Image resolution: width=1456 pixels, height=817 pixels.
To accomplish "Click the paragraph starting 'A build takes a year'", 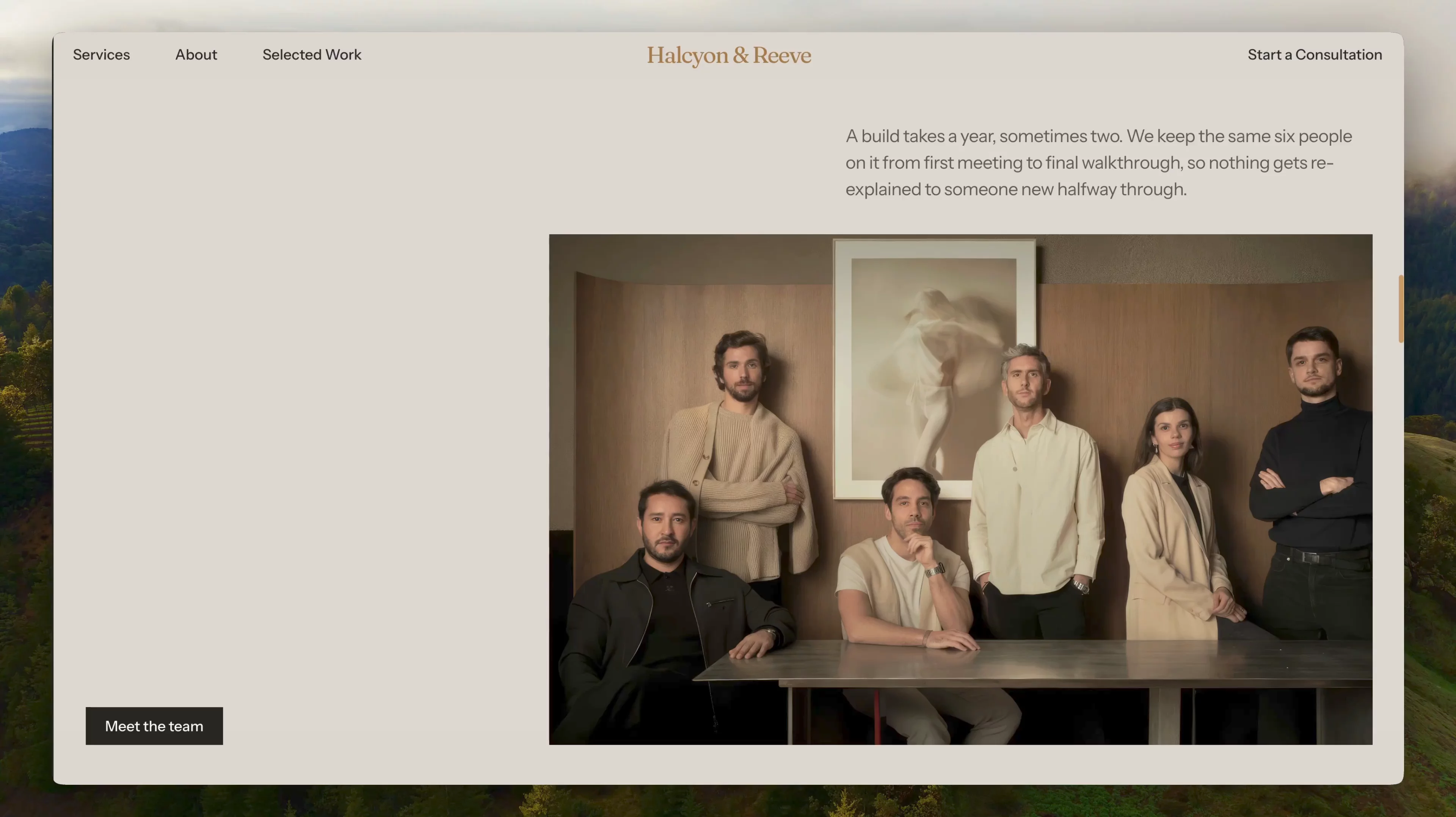I will [x=1098, y=163].
